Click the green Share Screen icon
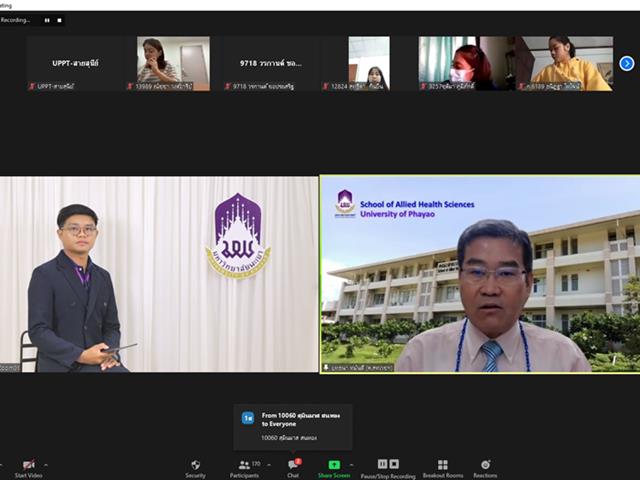This screenshot has width=640, height=480. click(334, 465)
